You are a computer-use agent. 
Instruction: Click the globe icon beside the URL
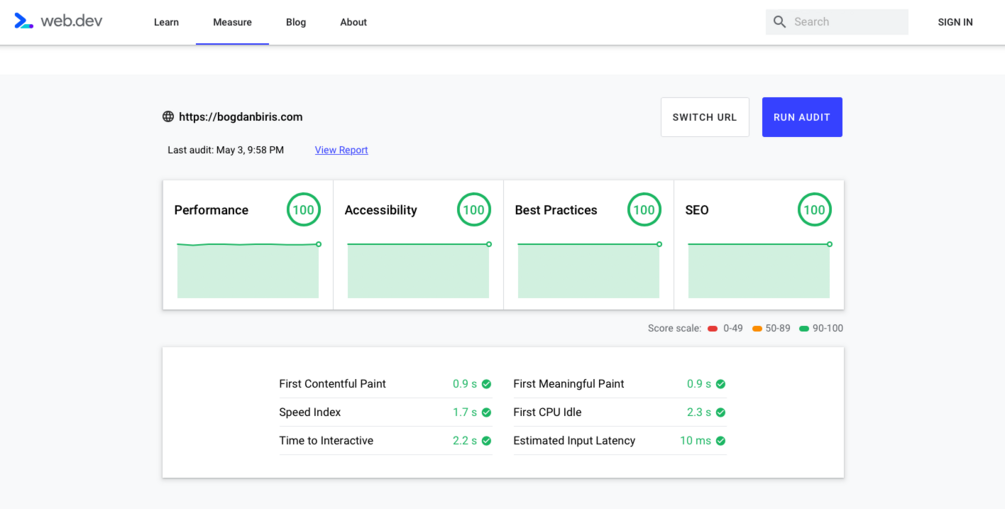168,117
